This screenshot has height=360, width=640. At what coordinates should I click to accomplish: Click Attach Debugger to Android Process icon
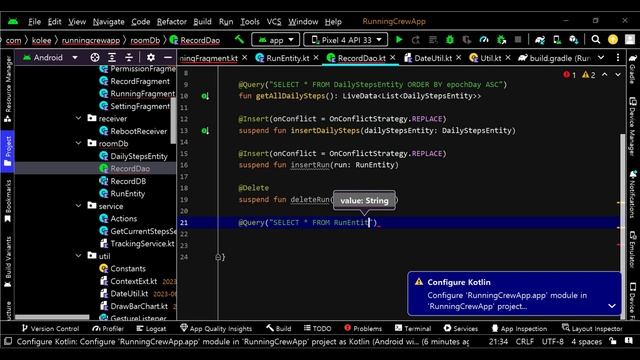tap(501, 40)
